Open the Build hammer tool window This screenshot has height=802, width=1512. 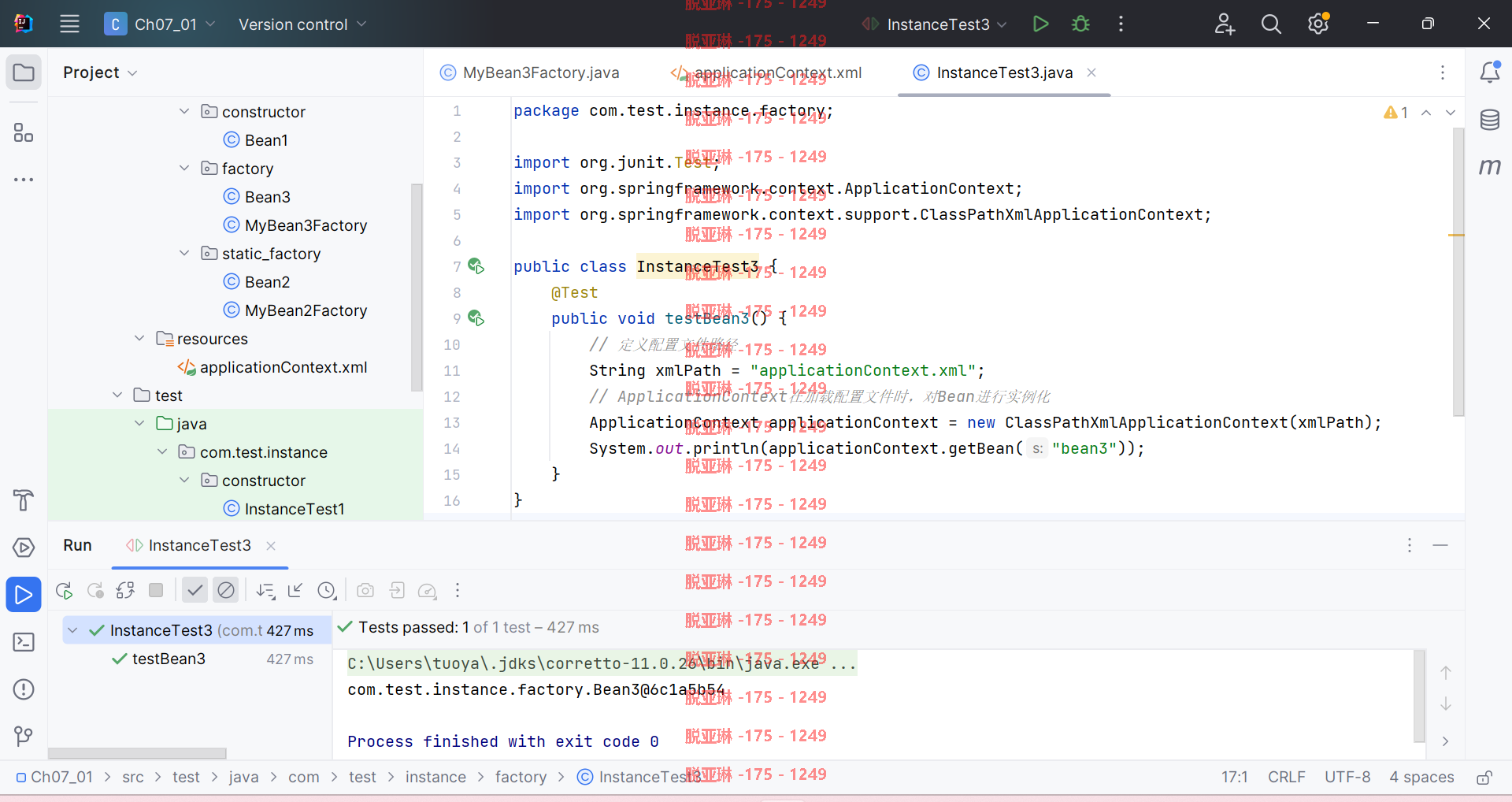point(24,499)
